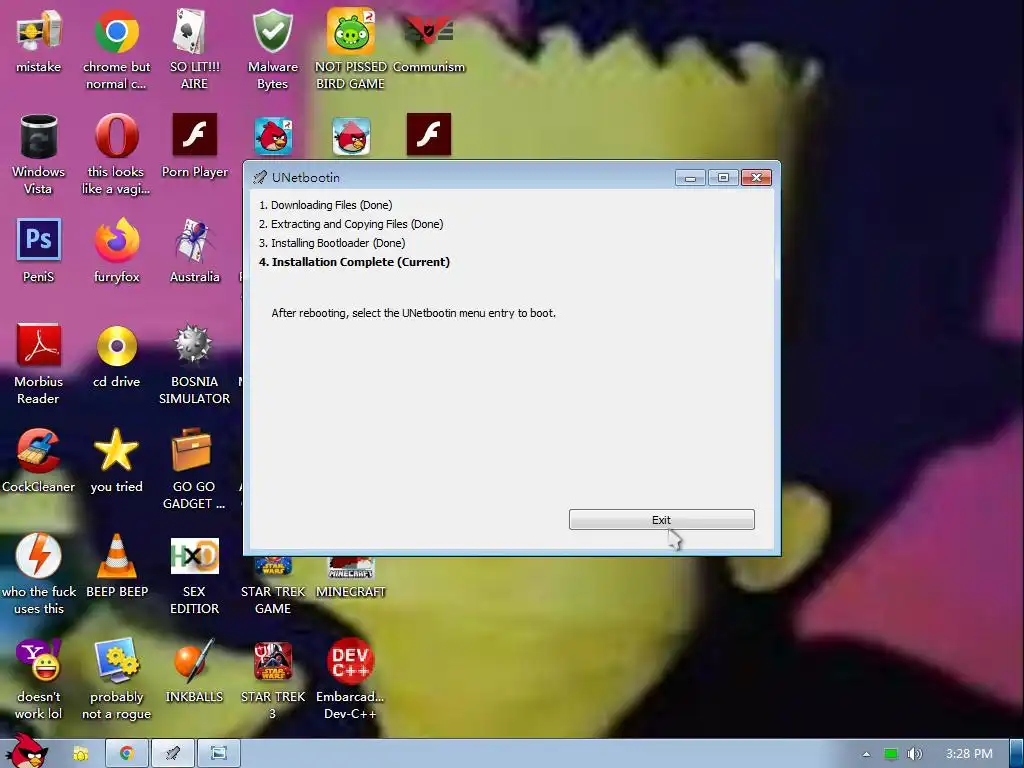Select the Communism desktop icon
1024x768 pixels.
coord(428,42)
